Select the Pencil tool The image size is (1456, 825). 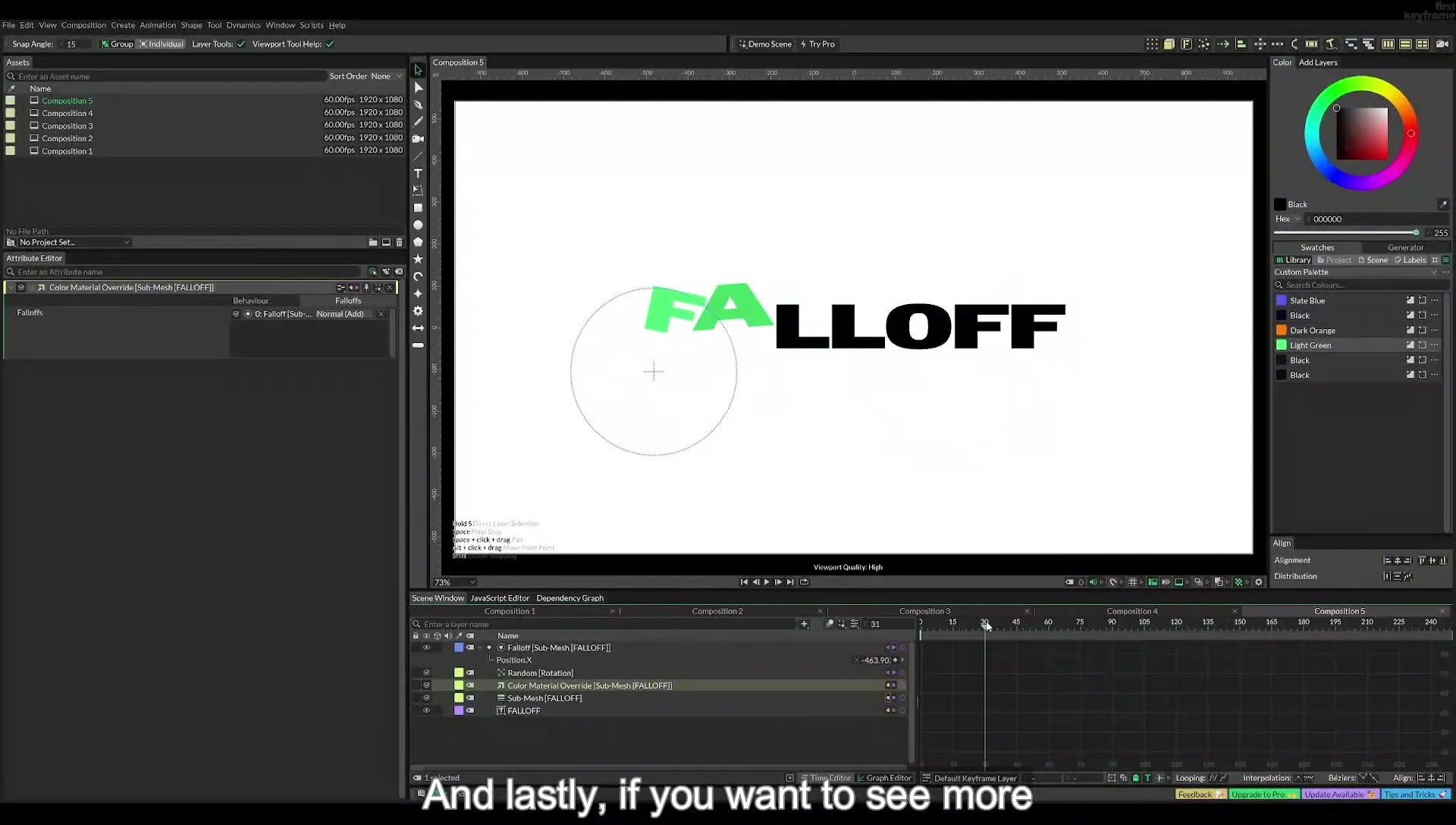coord(418,121)
